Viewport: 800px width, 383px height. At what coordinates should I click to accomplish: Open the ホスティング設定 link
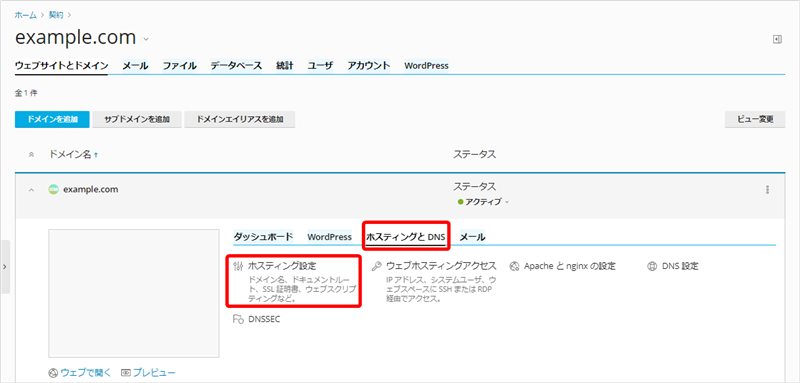pos(282,266)
